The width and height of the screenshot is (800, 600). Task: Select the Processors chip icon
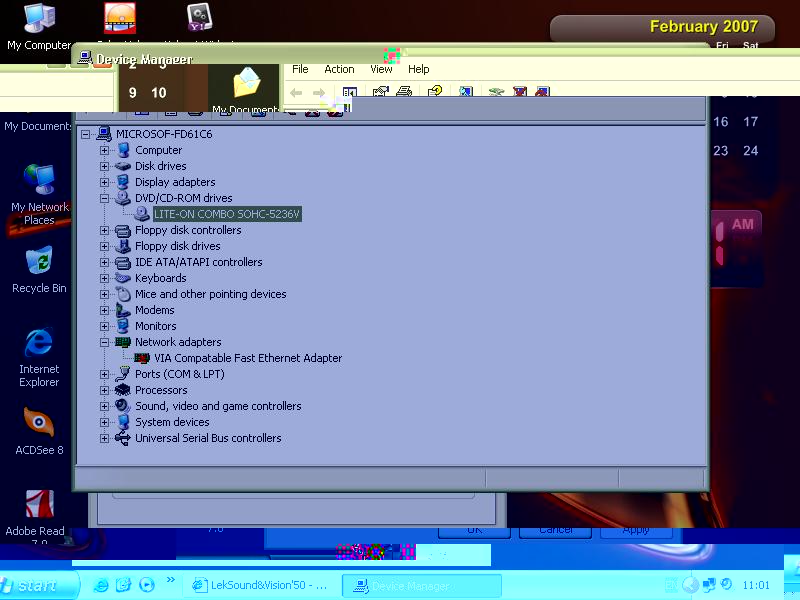[122, 390]
